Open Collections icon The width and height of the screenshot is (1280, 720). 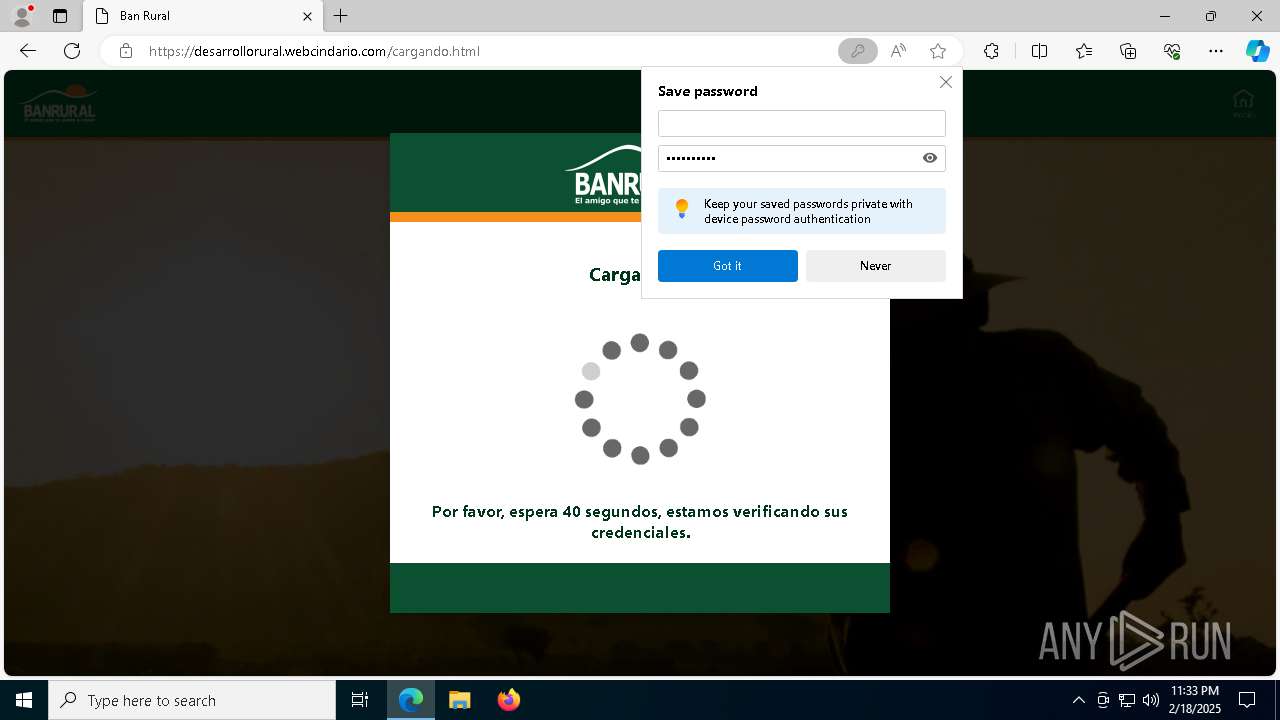(1128, 51)
